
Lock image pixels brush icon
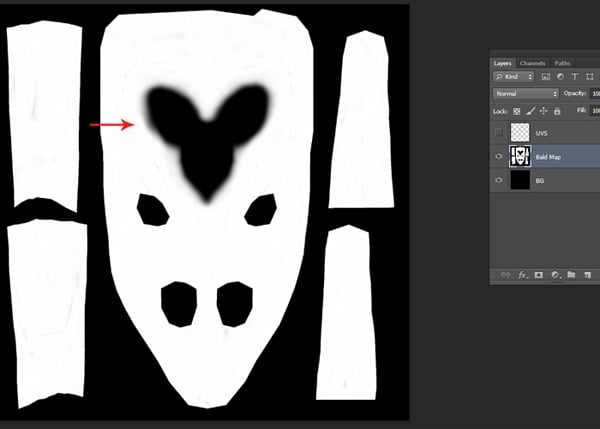(x=530, y=111)
